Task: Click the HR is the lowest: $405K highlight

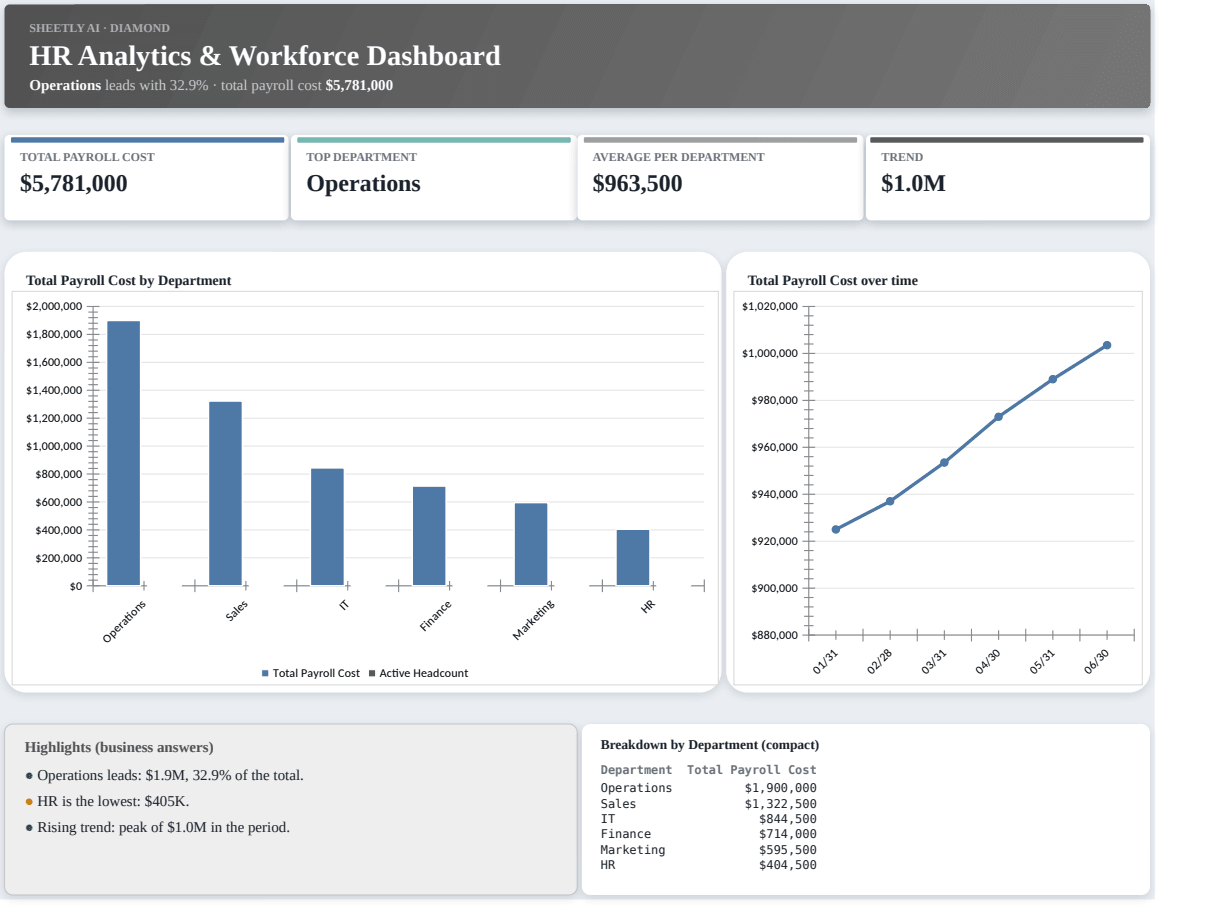Action: coord(113,801)
